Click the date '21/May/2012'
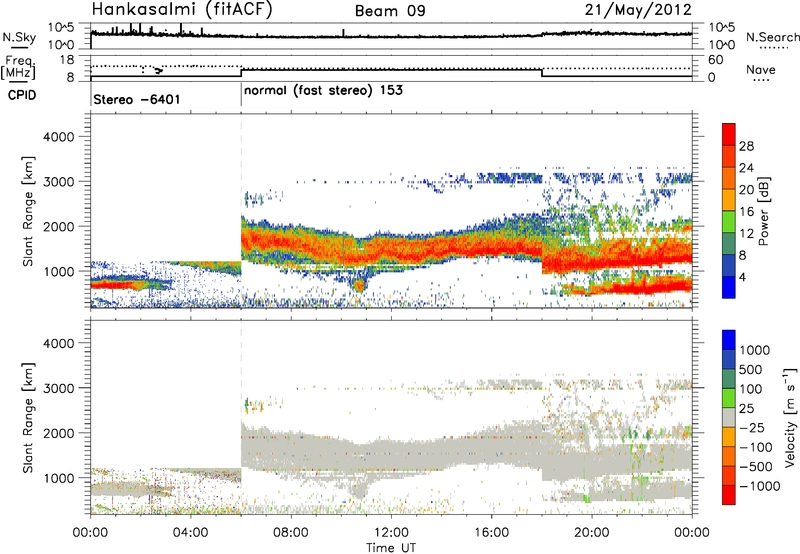 [638, 9]
